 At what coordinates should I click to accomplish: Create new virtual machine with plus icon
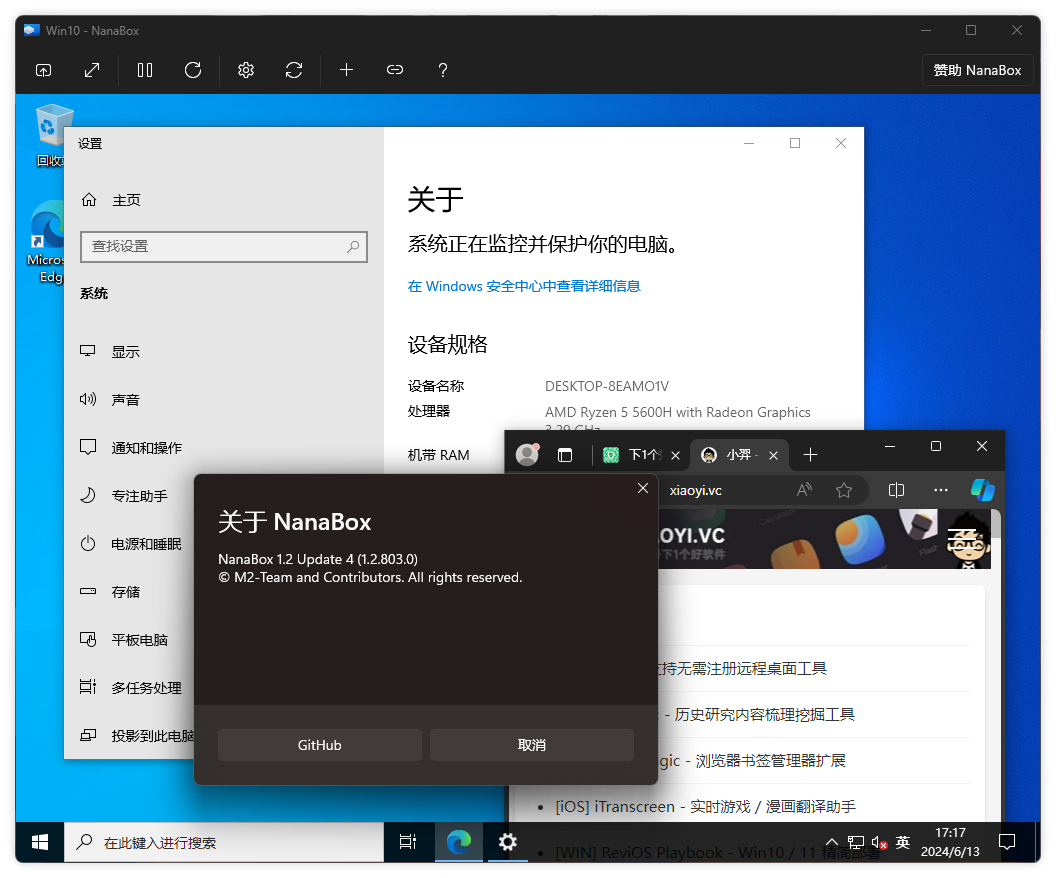(346, 70)
